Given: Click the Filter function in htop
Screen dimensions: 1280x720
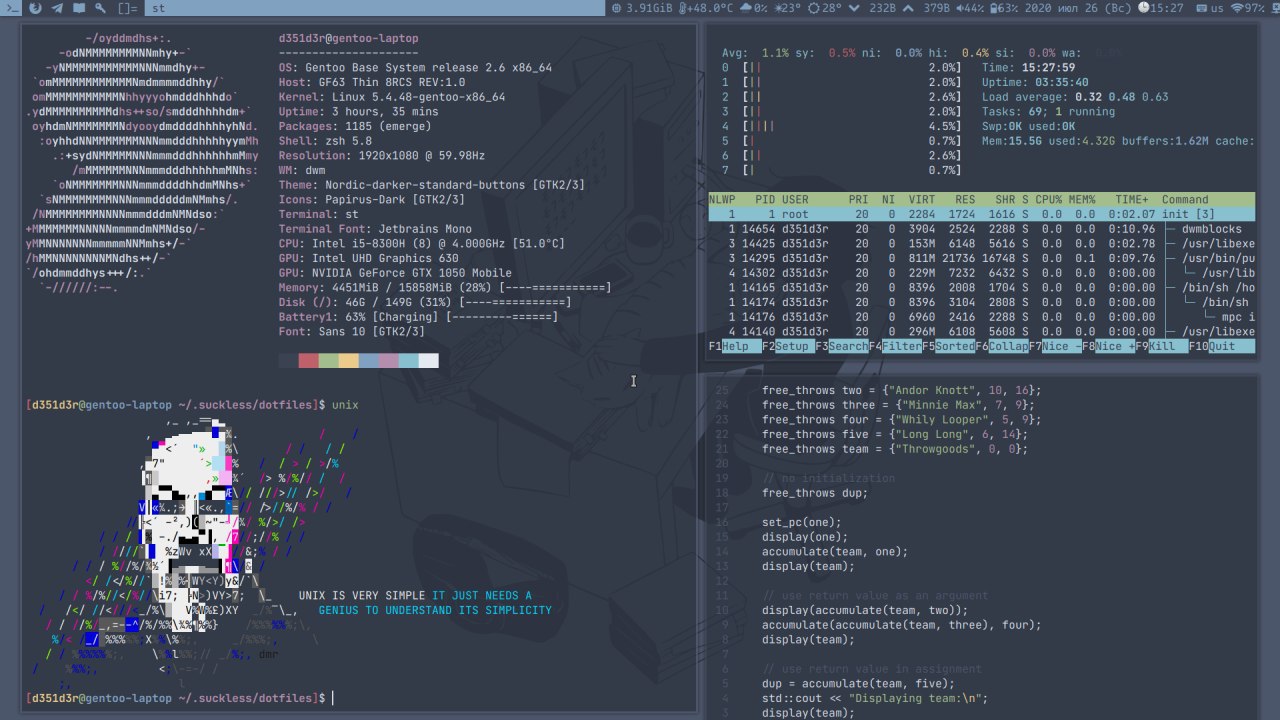Looking at the screenshot, I should tap(901, 346).
